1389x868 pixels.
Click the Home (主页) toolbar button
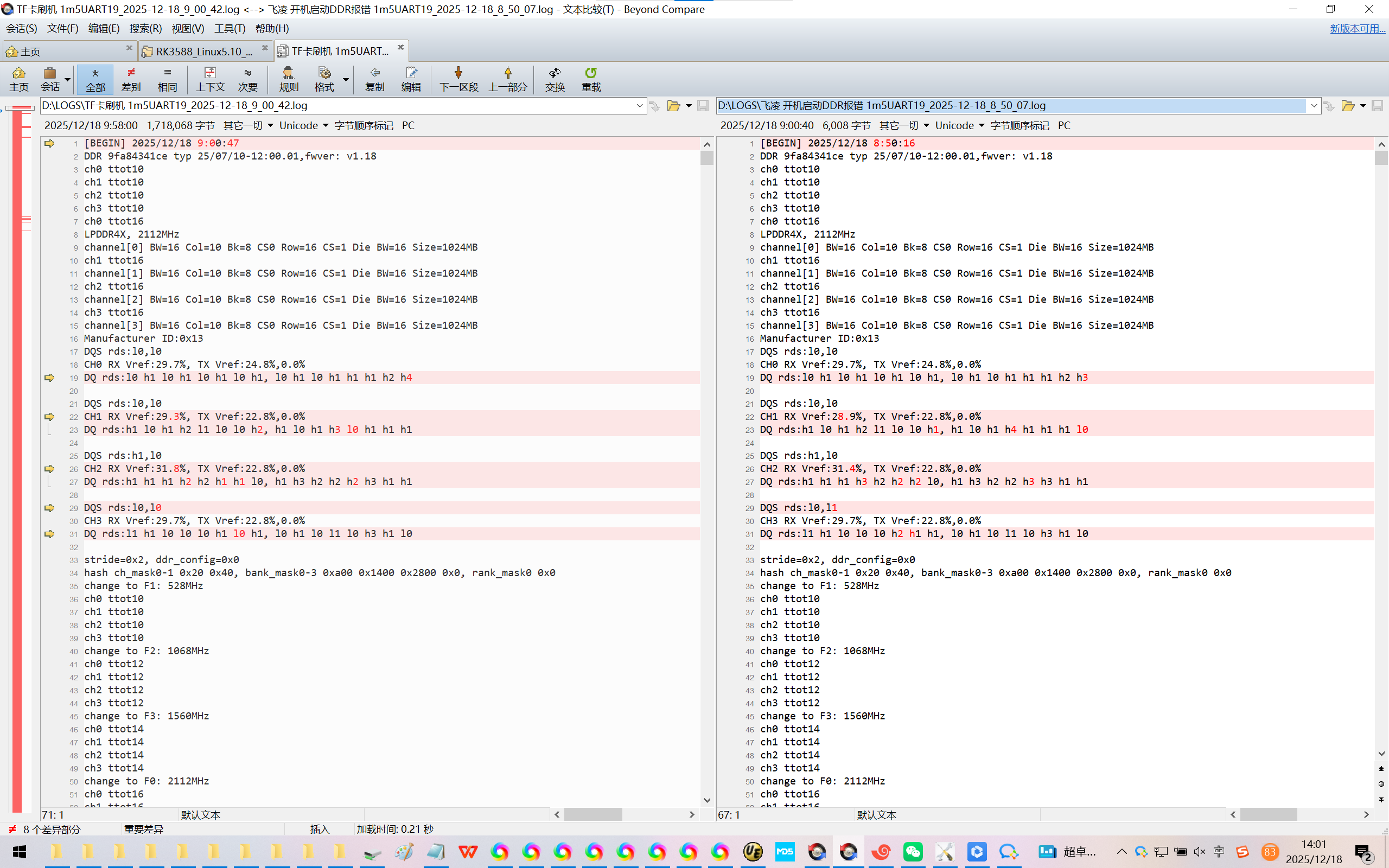tap(18, 79)
